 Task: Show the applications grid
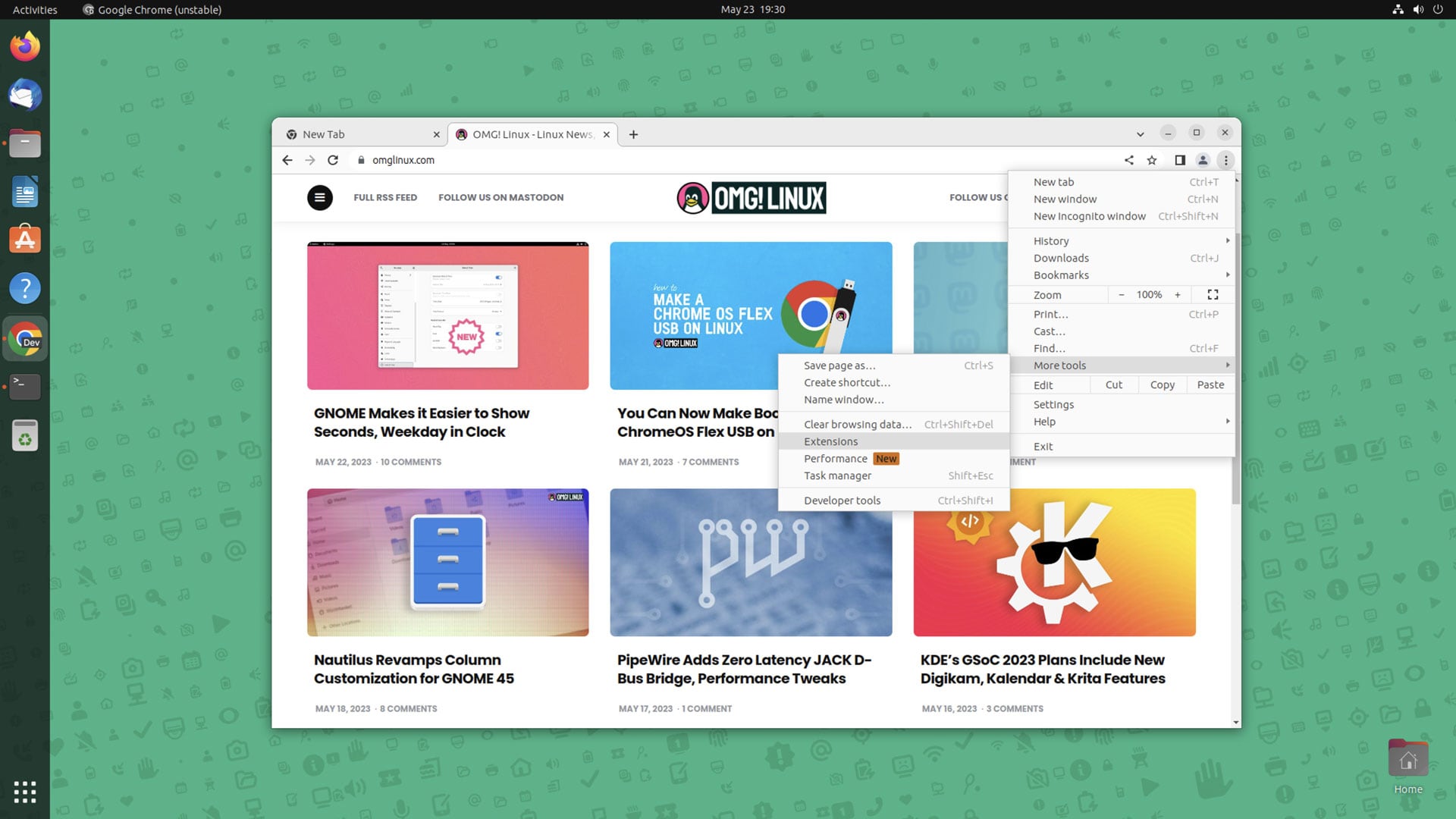point(25,792)
